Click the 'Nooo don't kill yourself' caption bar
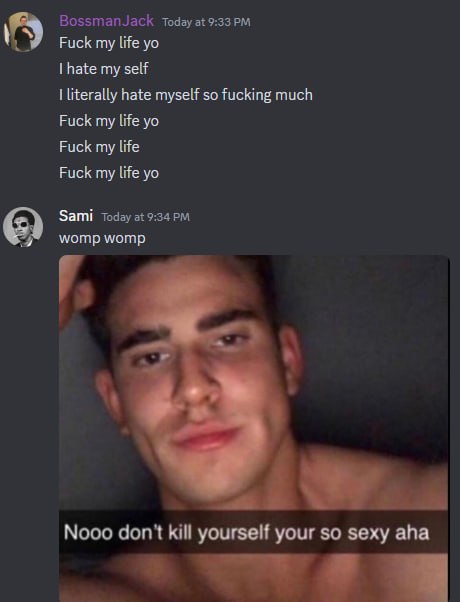Image resolution: width=460 pixels, height=602 pixels. [x=253, y=532]
